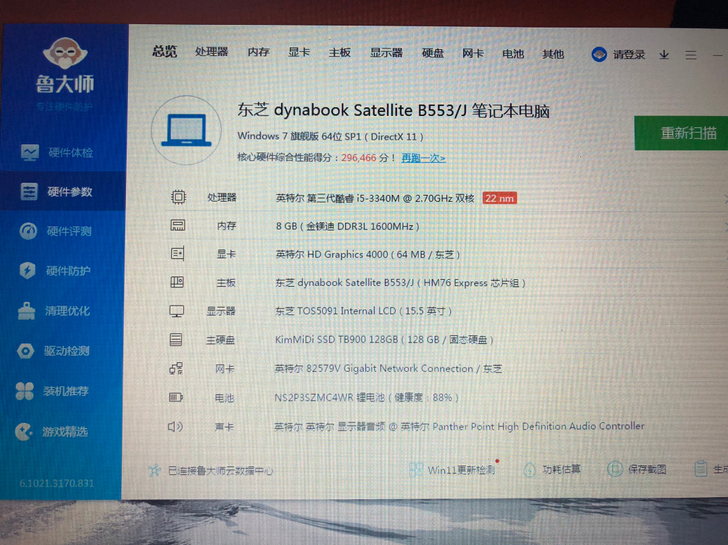728x545 pixels.
Task: Click the sound card speaker icon
Action: 175,426
